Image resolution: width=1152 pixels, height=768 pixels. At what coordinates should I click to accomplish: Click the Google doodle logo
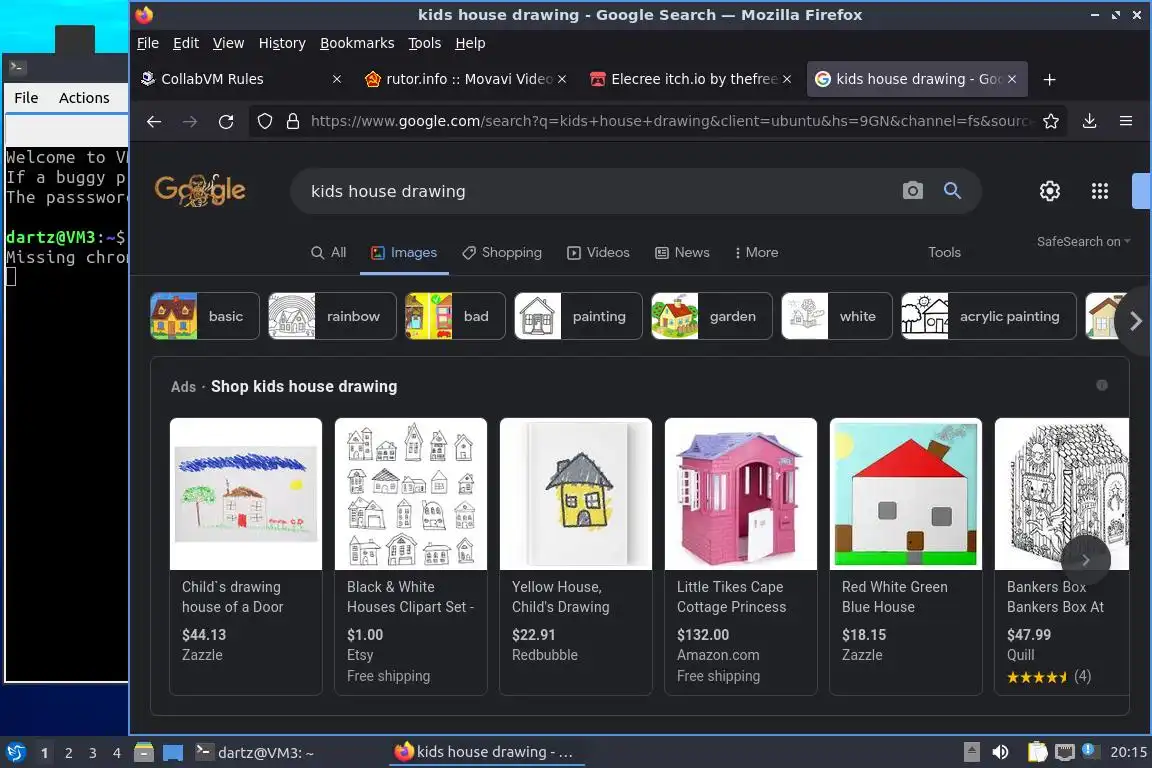pyautogui.click(x=200, y=190)
